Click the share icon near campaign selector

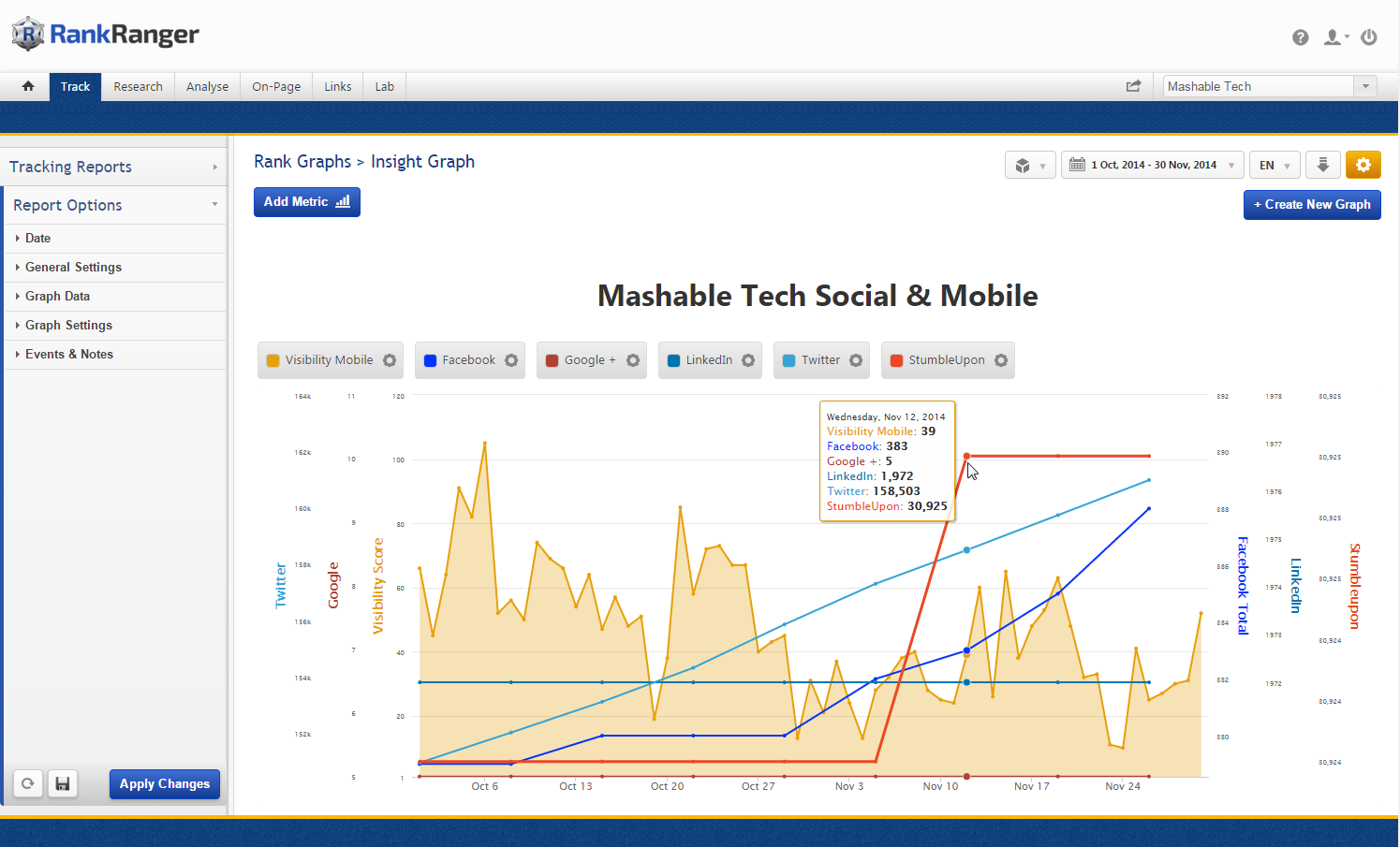coord(1134,86)
